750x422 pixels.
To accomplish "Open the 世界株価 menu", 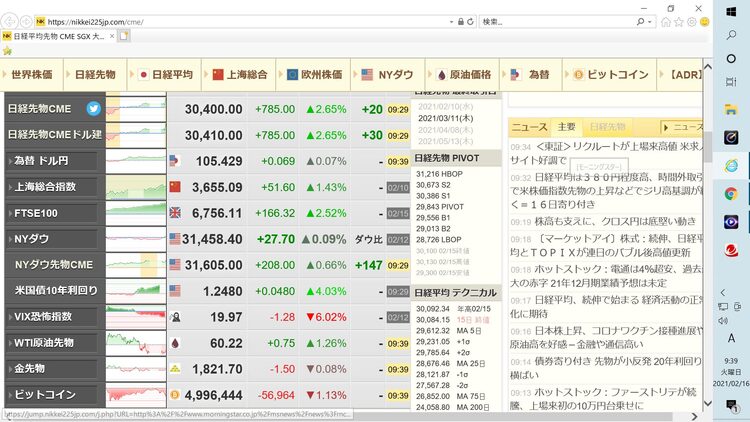I will pos(32,75).
